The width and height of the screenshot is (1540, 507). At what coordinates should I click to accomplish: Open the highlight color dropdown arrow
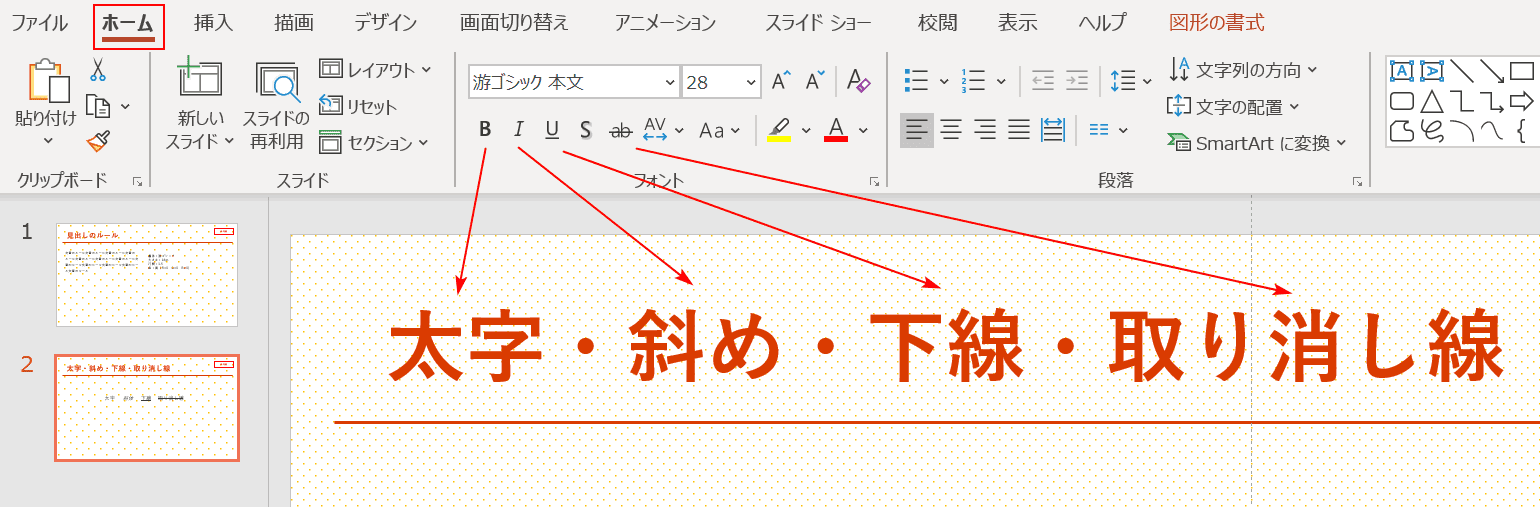click(807, 130)
